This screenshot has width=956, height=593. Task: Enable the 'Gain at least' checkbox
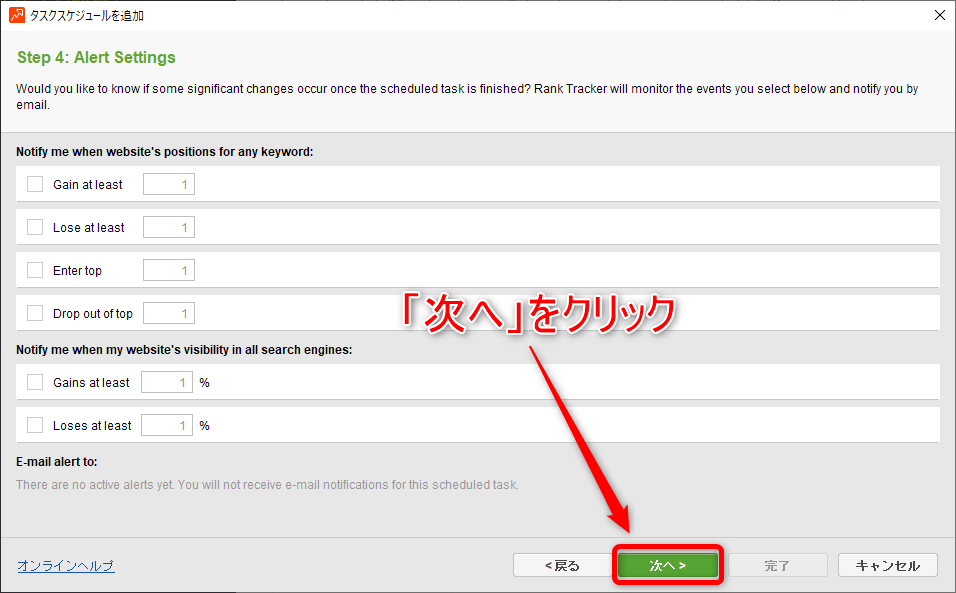(x=35, y=184)
